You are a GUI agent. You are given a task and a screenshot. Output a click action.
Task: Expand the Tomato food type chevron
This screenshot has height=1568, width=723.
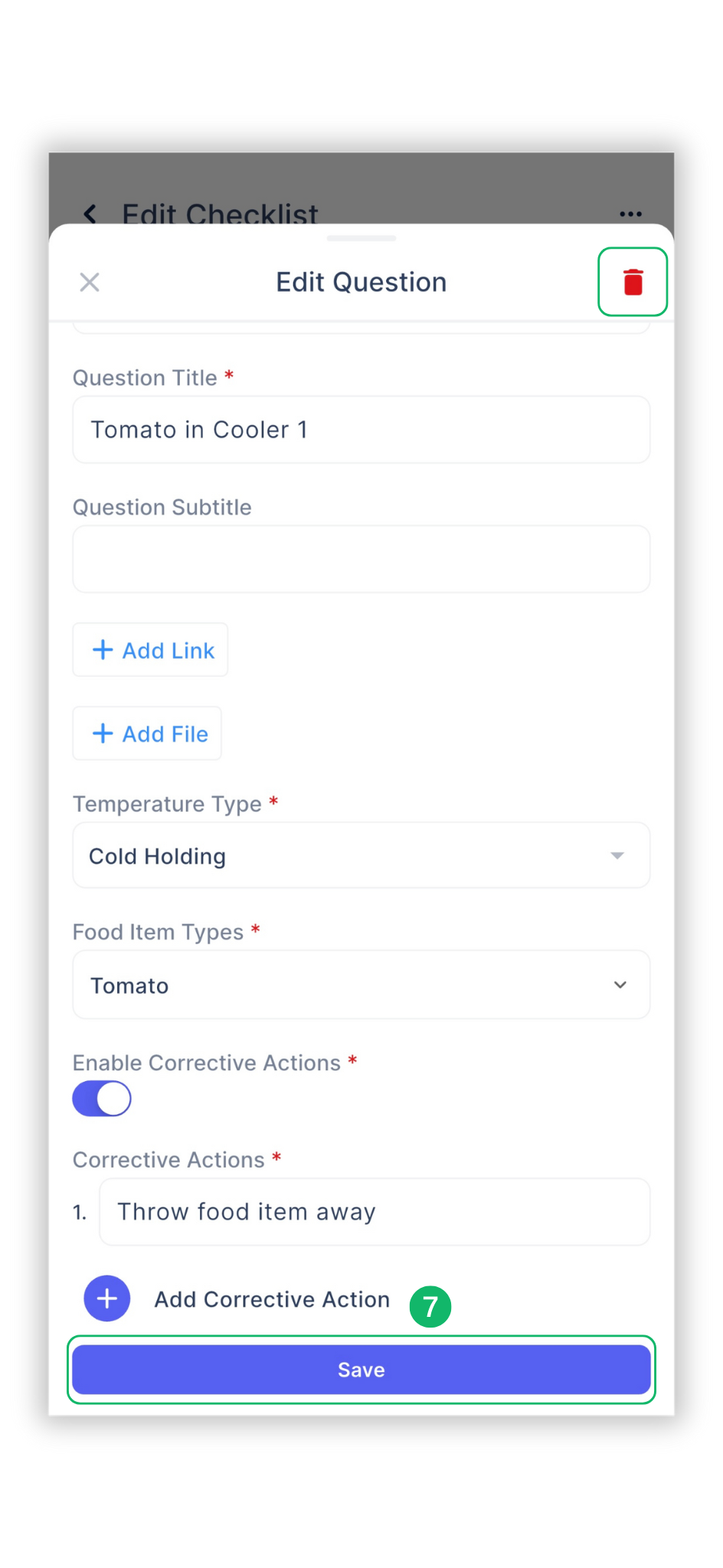620,985
